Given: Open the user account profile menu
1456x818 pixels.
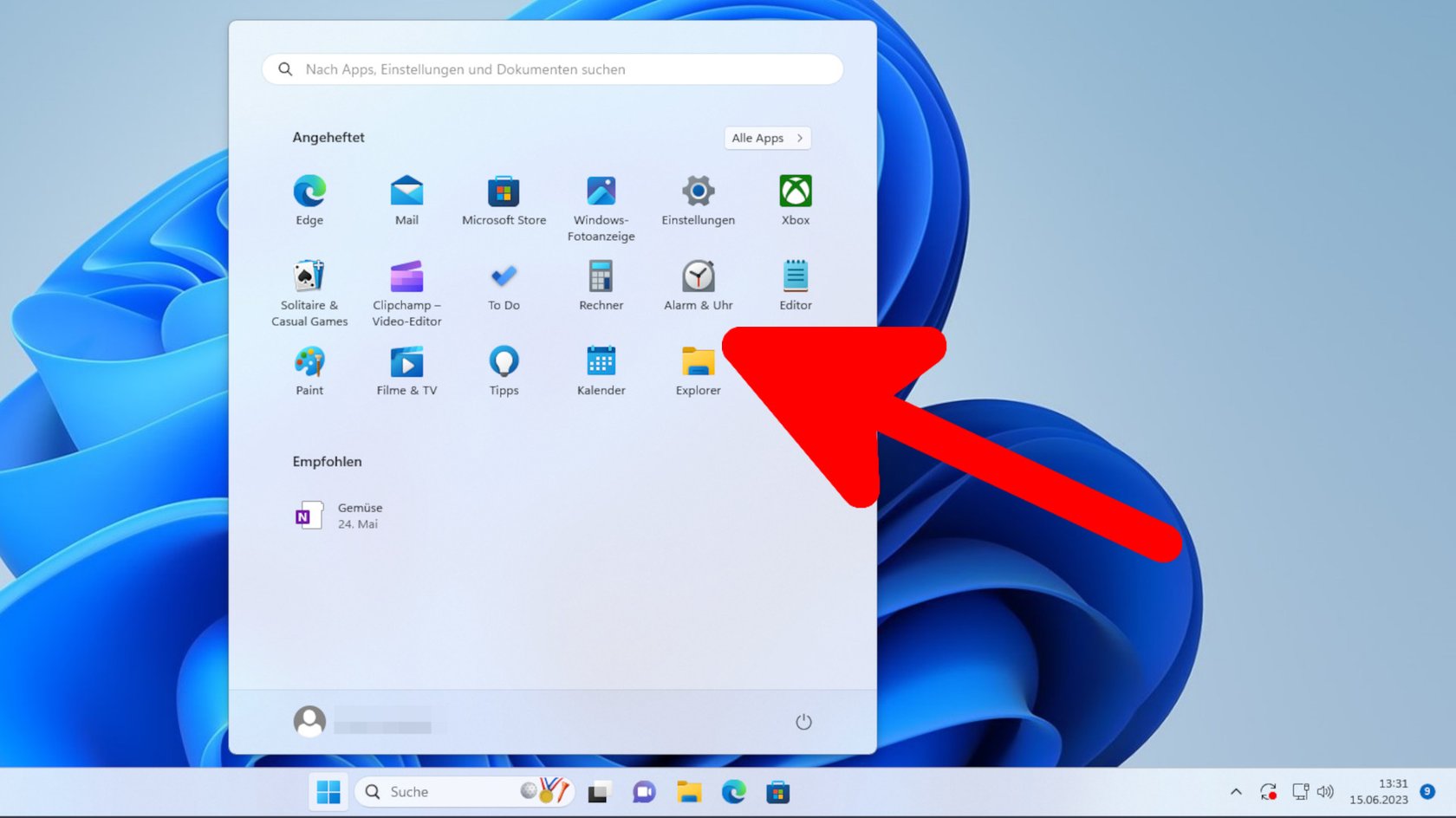Looking at the screenshot, I should 369,721.
